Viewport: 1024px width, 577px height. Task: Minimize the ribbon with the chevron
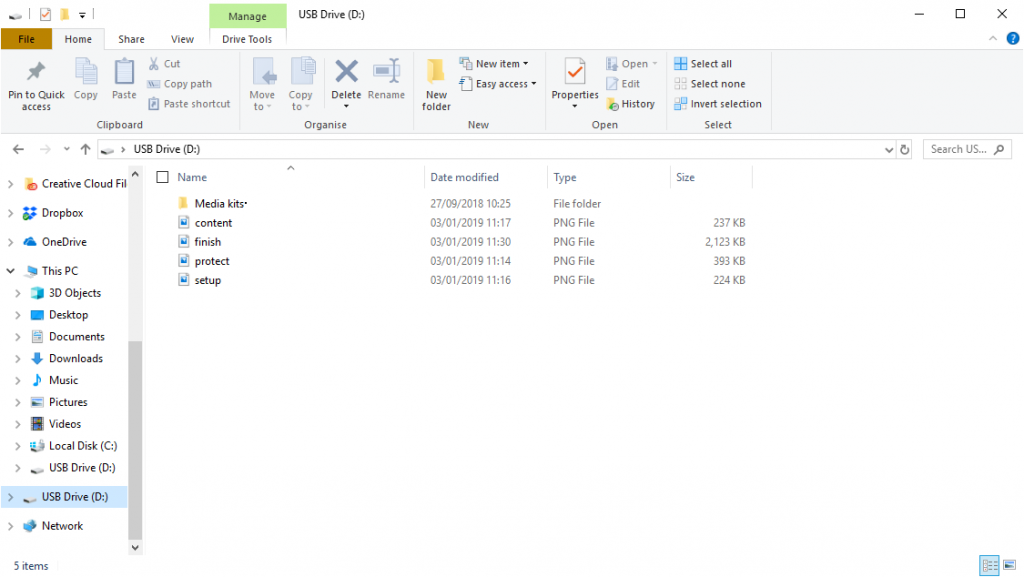click(x=993, y=39)
